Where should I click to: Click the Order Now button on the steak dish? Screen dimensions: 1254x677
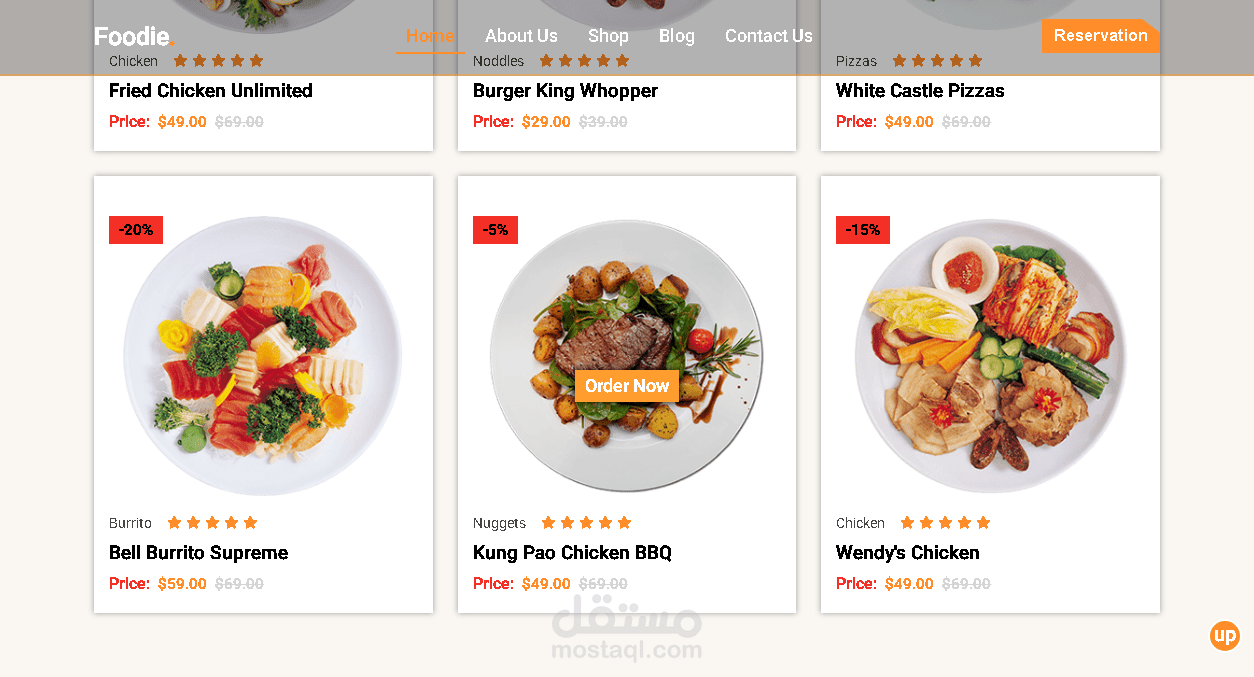point(627,386)
